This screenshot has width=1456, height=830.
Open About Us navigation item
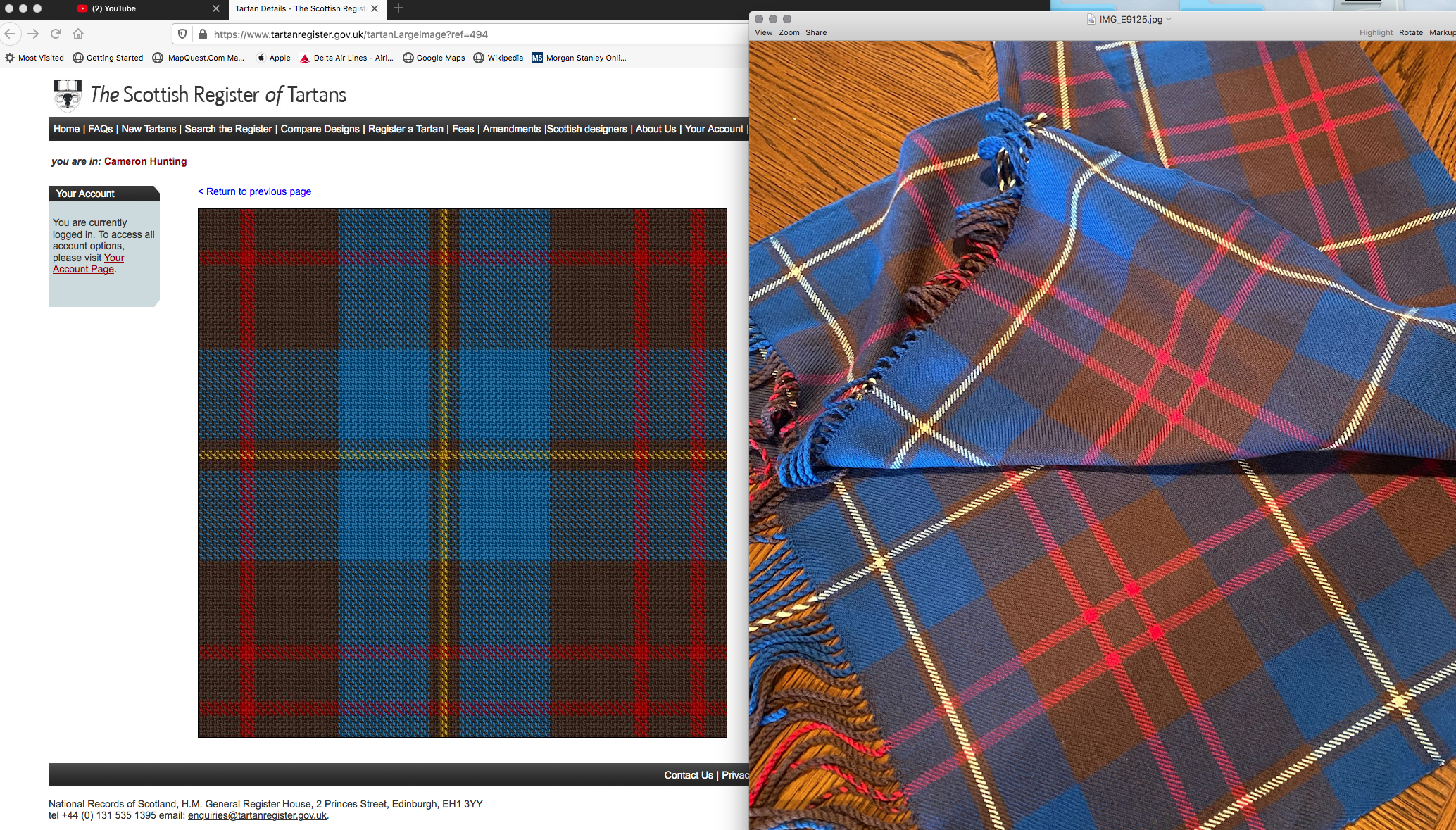pos(655,129)
